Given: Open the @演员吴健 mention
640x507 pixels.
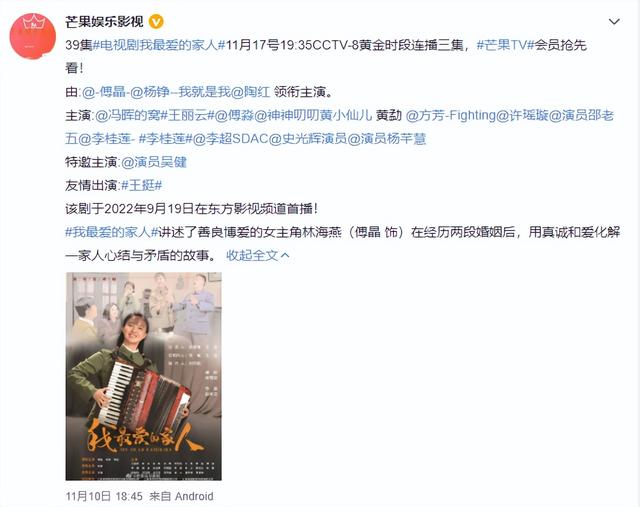Looking at the screenshot, I should (x=153, y=162).
